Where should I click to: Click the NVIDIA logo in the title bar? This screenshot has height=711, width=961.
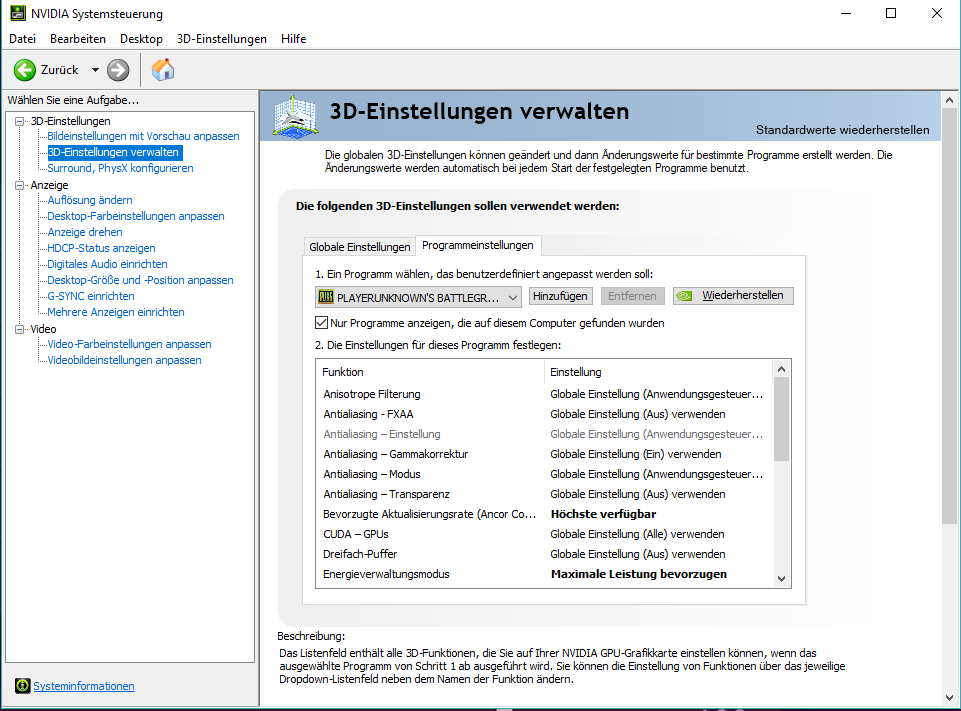coord(18,13)
